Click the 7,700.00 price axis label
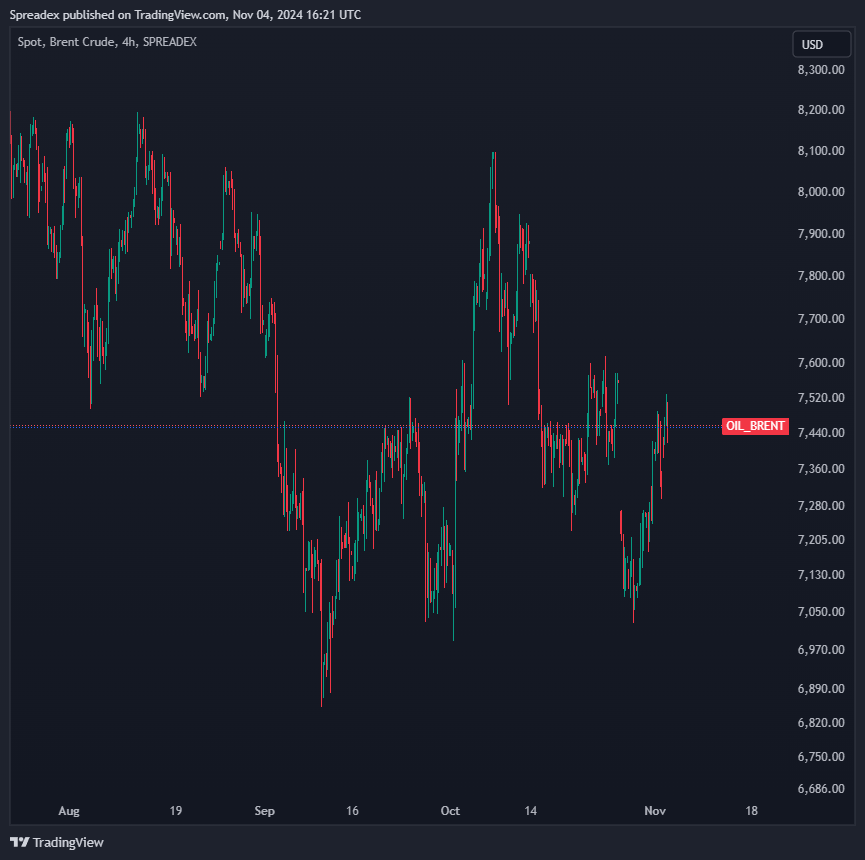 coord(821,318)
